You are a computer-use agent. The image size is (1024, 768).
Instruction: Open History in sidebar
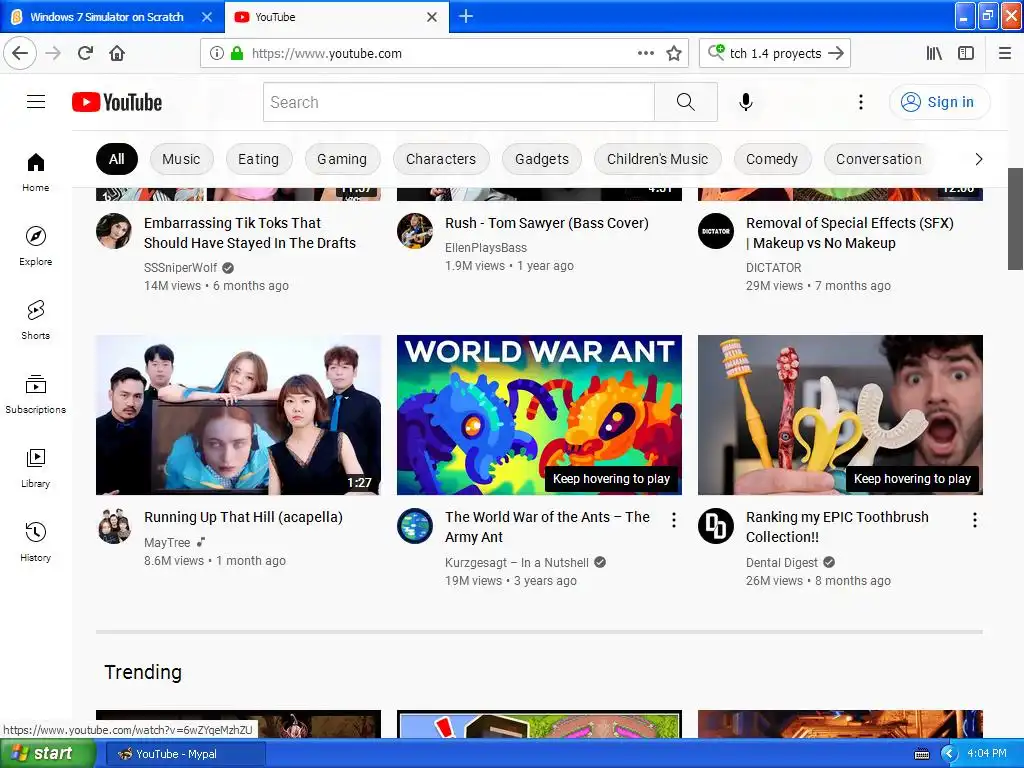(x=36, y=542)
